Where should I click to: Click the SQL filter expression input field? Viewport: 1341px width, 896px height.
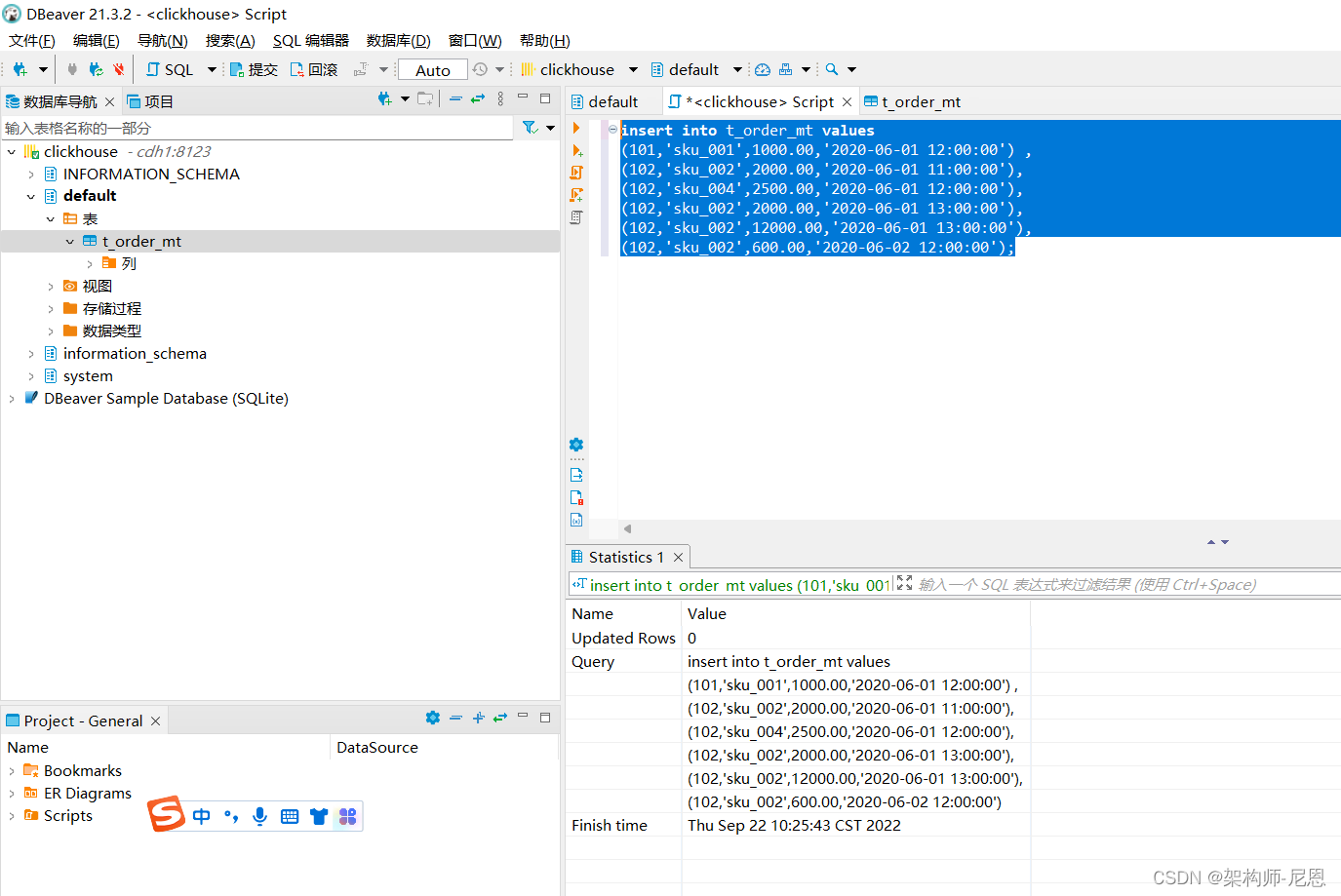pos(1127,584)
